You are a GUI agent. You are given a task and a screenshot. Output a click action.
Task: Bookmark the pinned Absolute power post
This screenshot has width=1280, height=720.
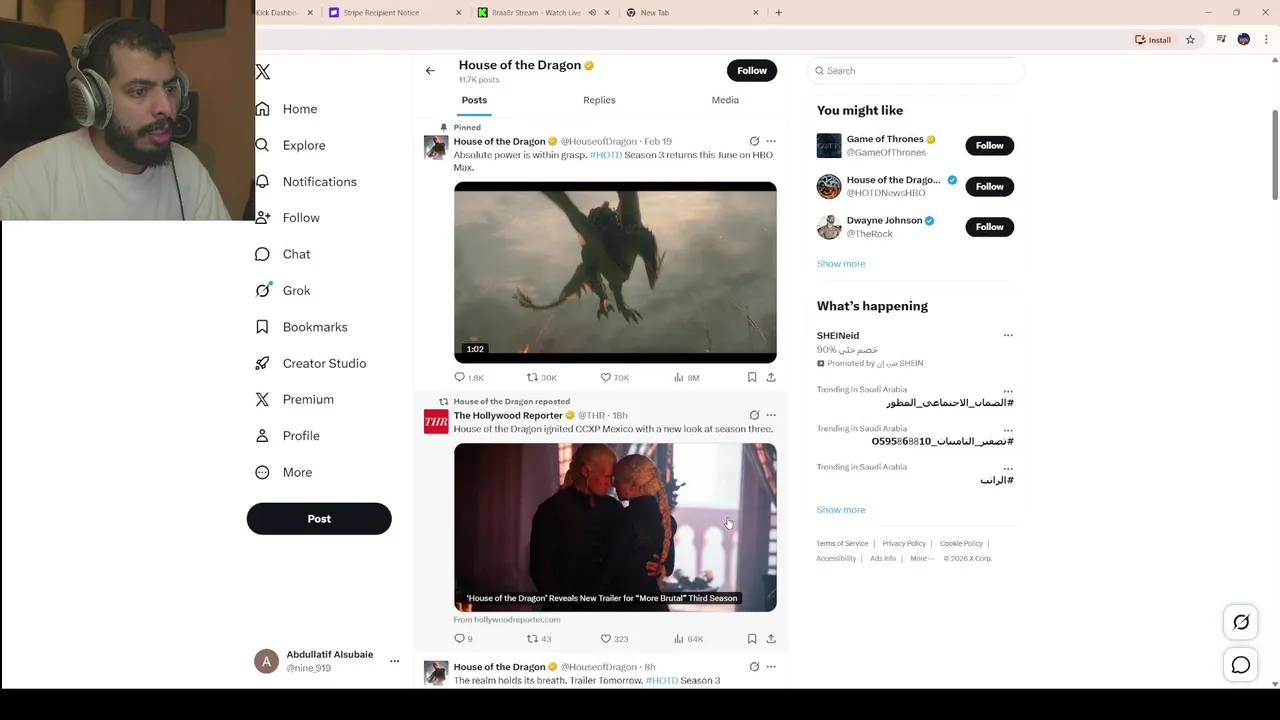(752, 377)
